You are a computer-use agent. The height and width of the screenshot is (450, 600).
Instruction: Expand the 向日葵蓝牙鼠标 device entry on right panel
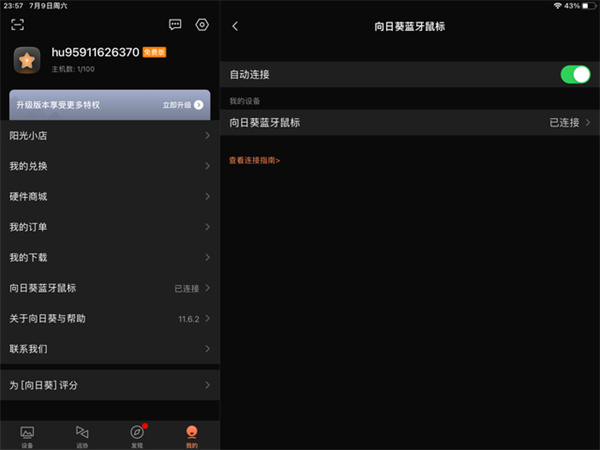[x=410, y=122]
